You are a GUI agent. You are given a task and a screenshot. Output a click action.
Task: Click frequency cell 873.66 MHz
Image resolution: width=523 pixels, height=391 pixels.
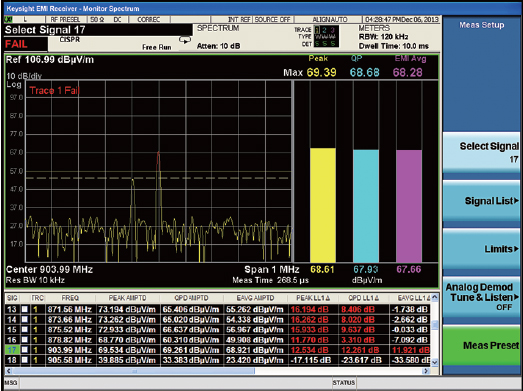(x=70, y=320)
